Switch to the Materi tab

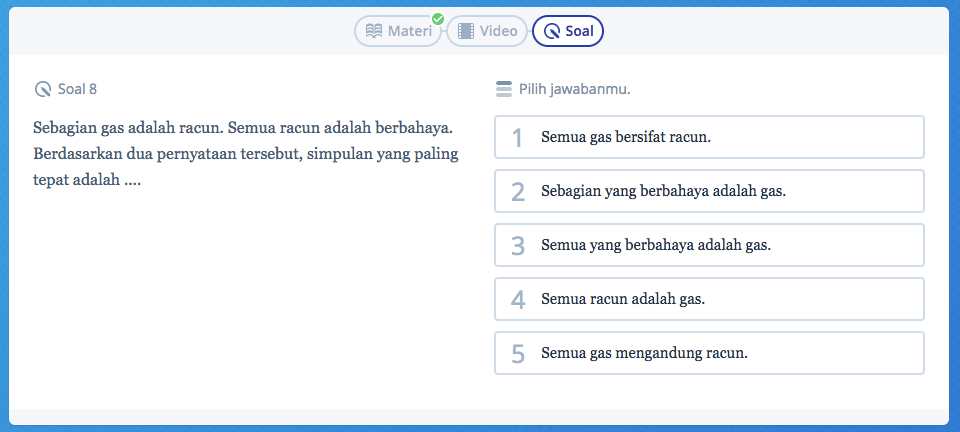click(398, 31)
